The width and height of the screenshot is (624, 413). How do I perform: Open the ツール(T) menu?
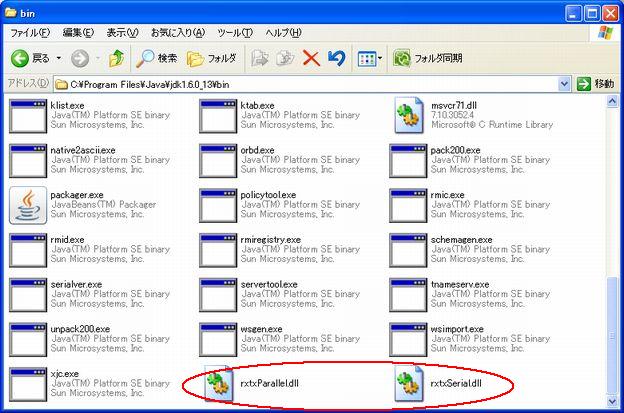click(x=235, y=33)
